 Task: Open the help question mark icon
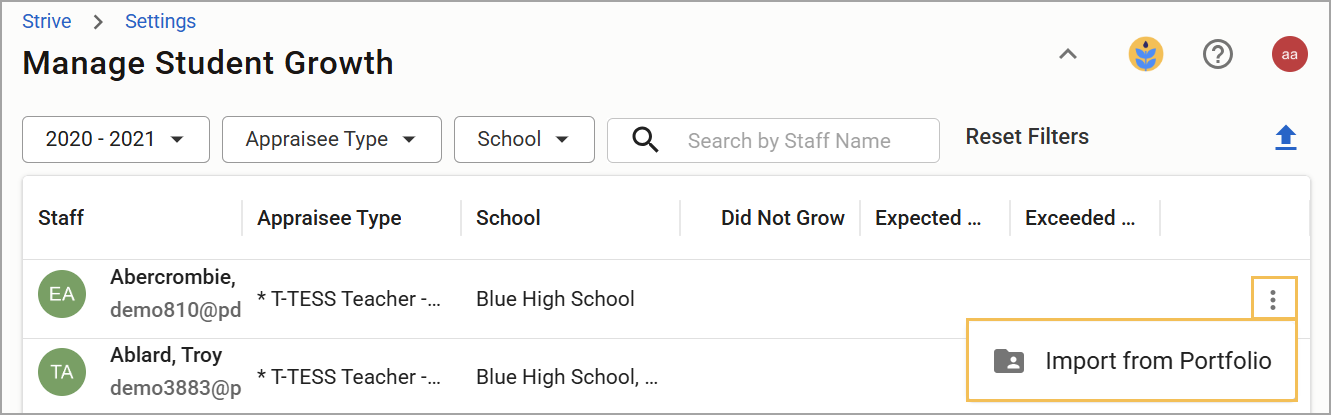pos(1217,55)
